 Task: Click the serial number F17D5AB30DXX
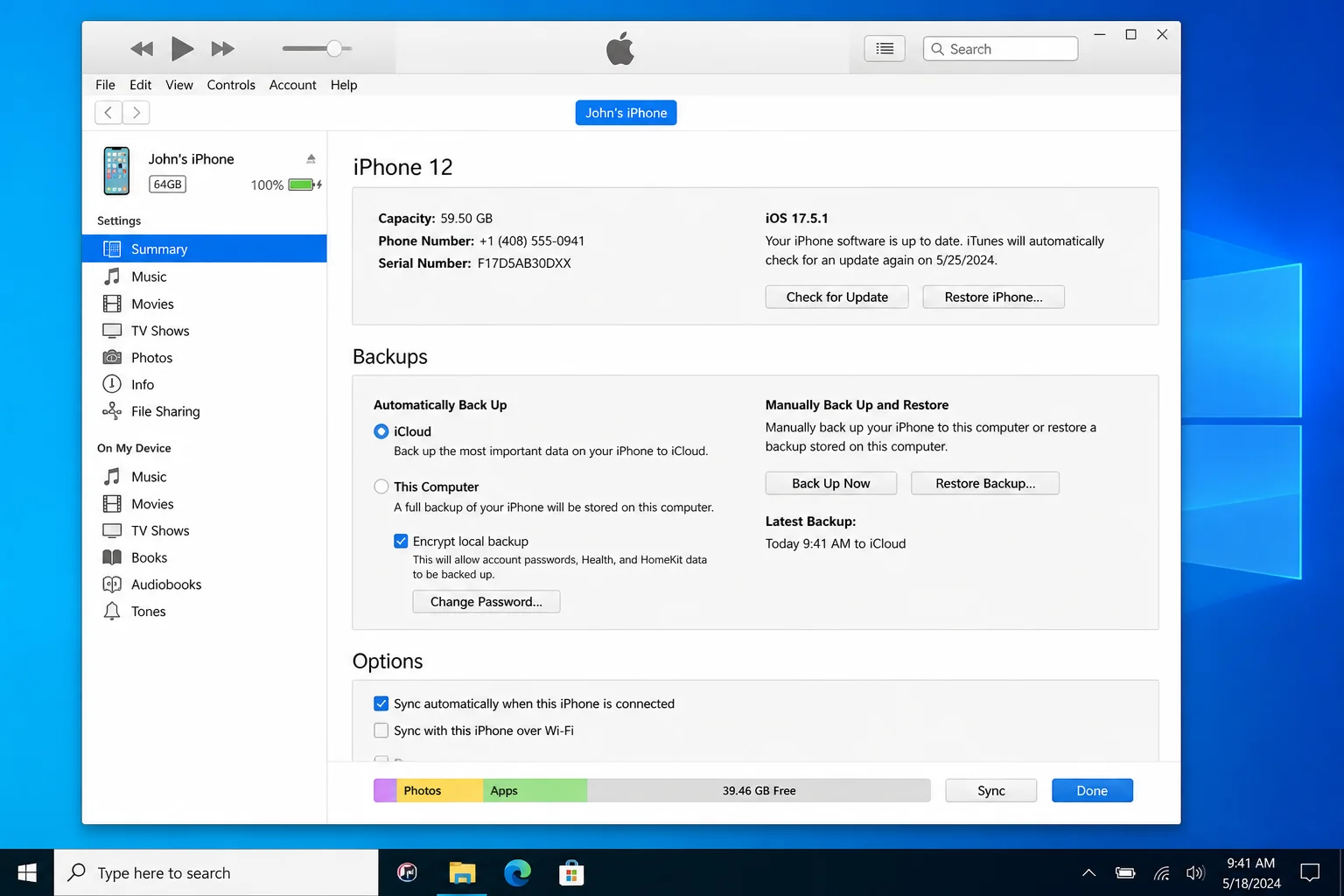[x=523, y=262]
